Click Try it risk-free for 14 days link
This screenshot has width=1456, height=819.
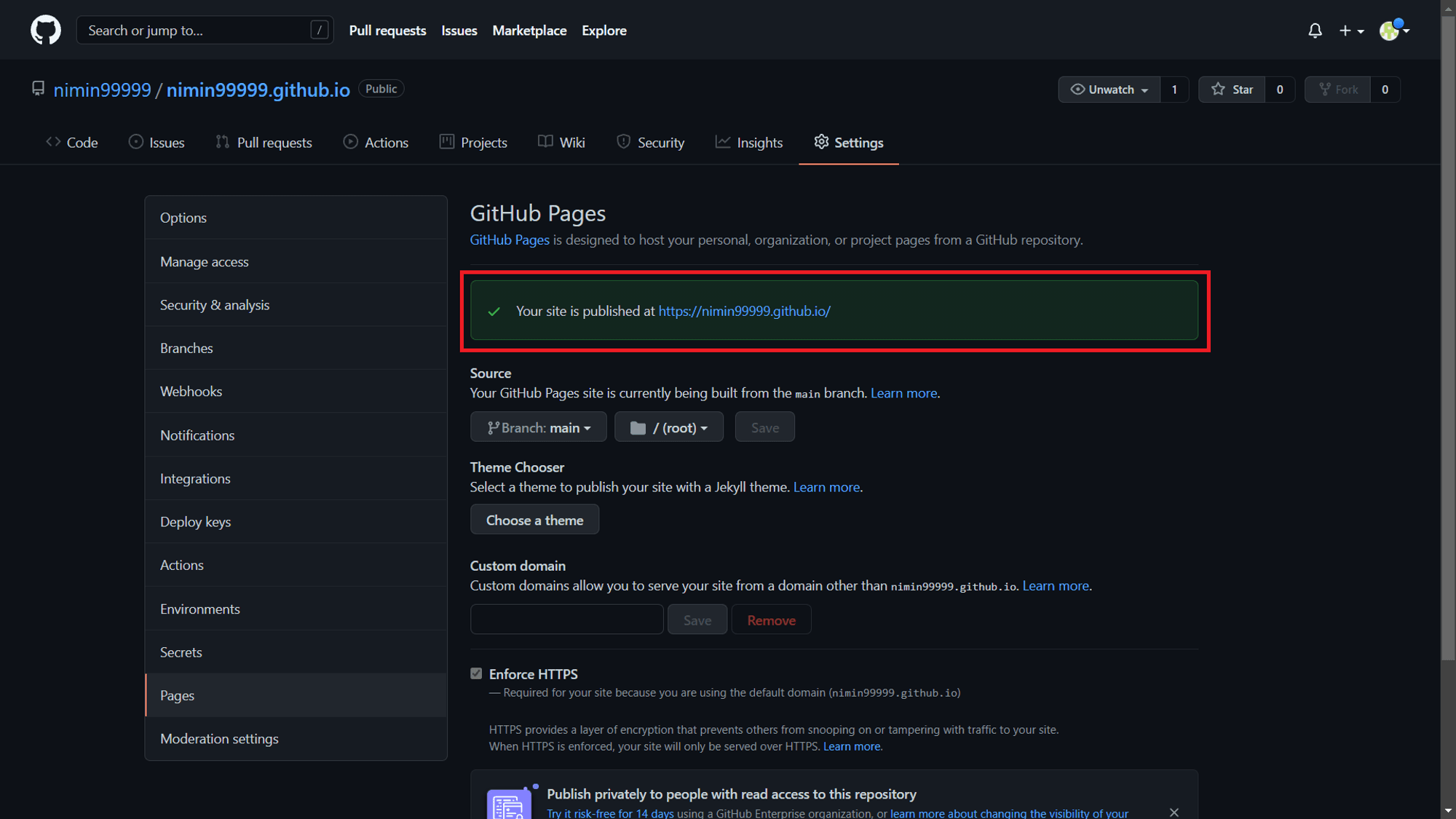pyautogui.click(x=610, y=813)
